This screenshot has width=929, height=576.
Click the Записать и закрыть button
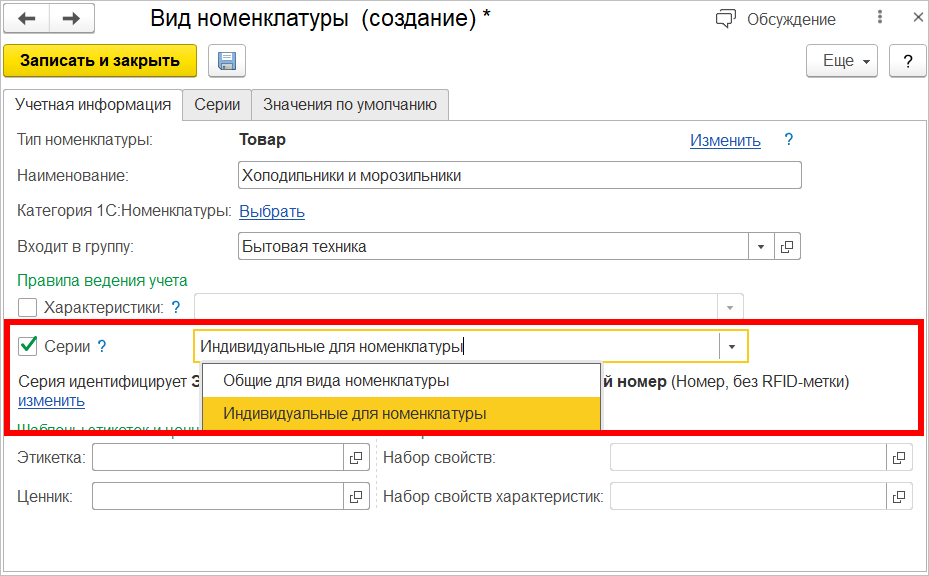pos(100,61)
